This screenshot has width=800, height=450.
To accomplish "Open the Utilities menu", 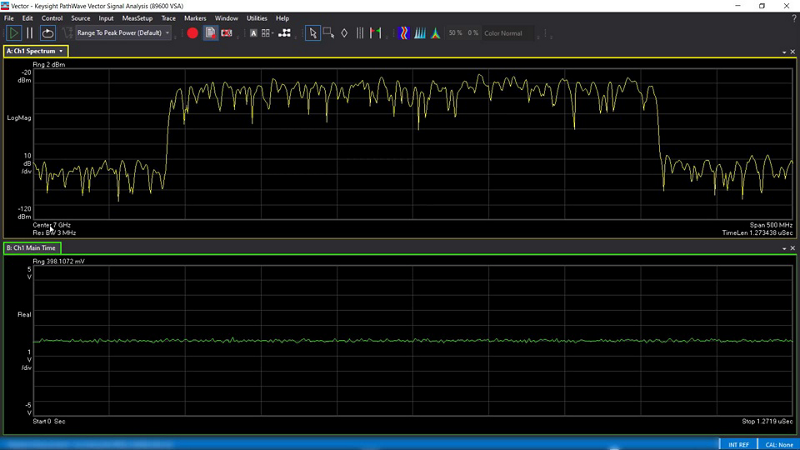I will [x=257, y=18].
